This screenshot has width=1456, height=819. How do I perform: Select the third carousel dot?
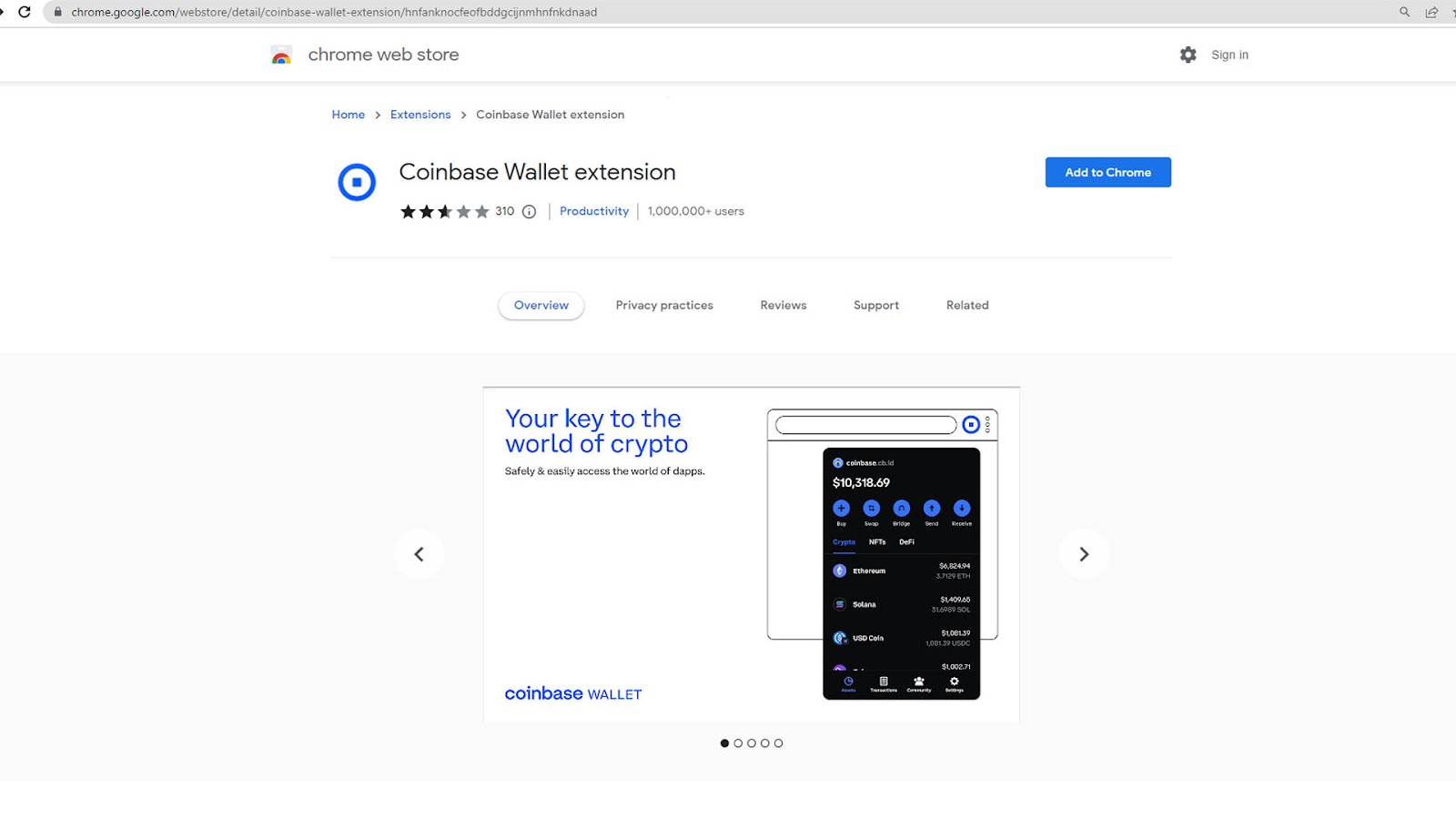(x=752, y=743)
